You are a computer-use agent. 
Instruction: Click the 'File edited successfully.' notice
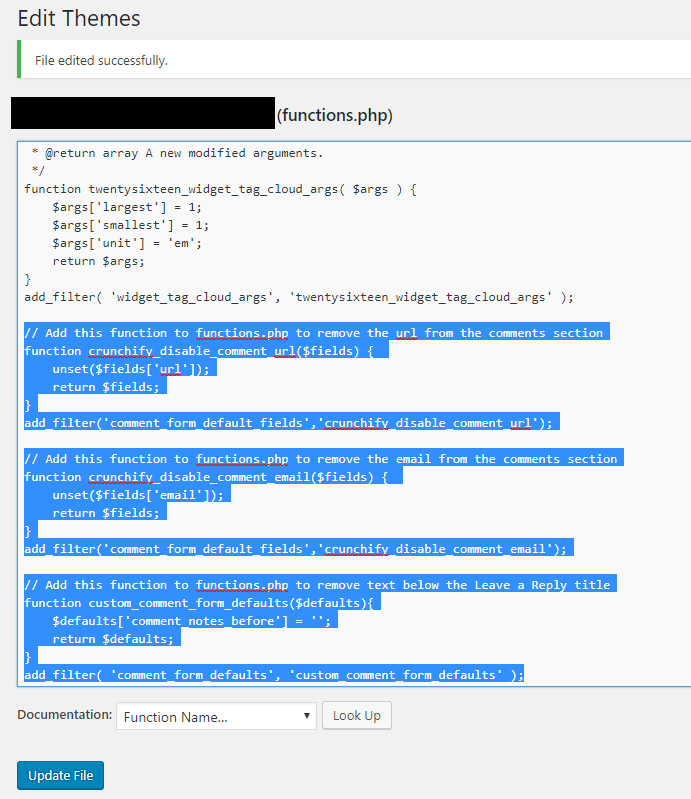[101, 60]
